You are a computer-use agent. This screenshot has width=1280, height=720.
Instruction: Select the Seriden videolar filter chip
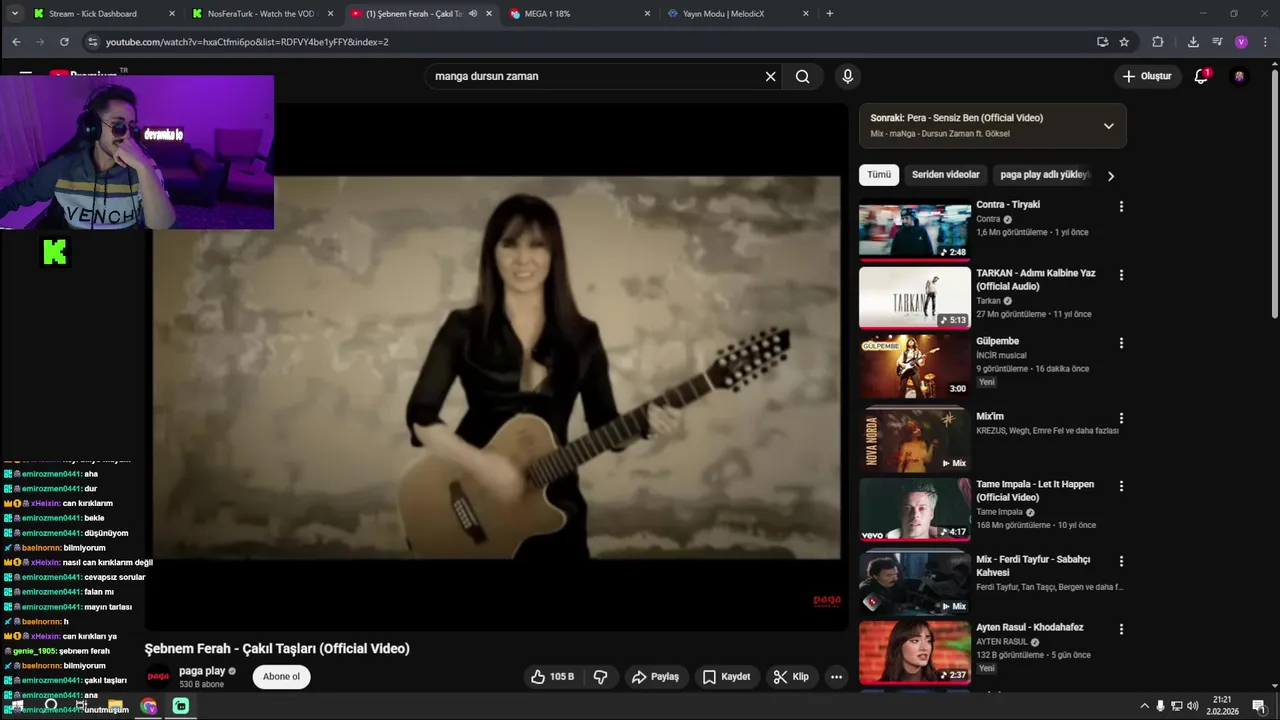(x=945, y=175)
